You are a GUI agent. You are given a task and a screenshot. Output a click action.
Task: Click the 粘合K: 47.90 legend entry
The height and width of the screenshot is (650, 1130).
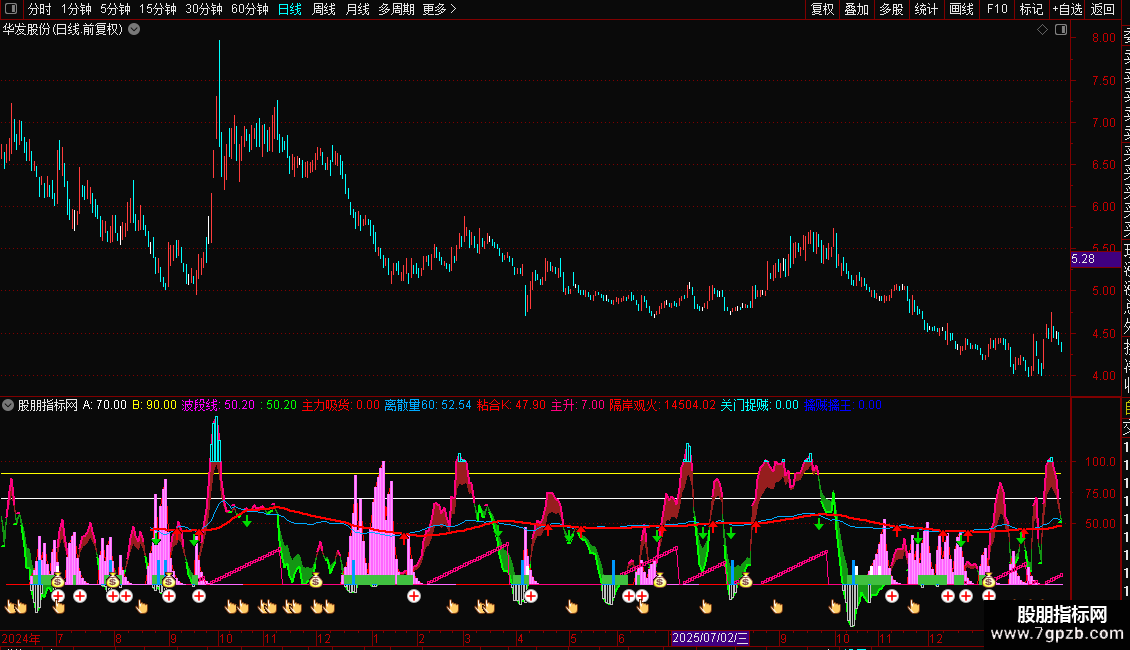coord(512,405)
